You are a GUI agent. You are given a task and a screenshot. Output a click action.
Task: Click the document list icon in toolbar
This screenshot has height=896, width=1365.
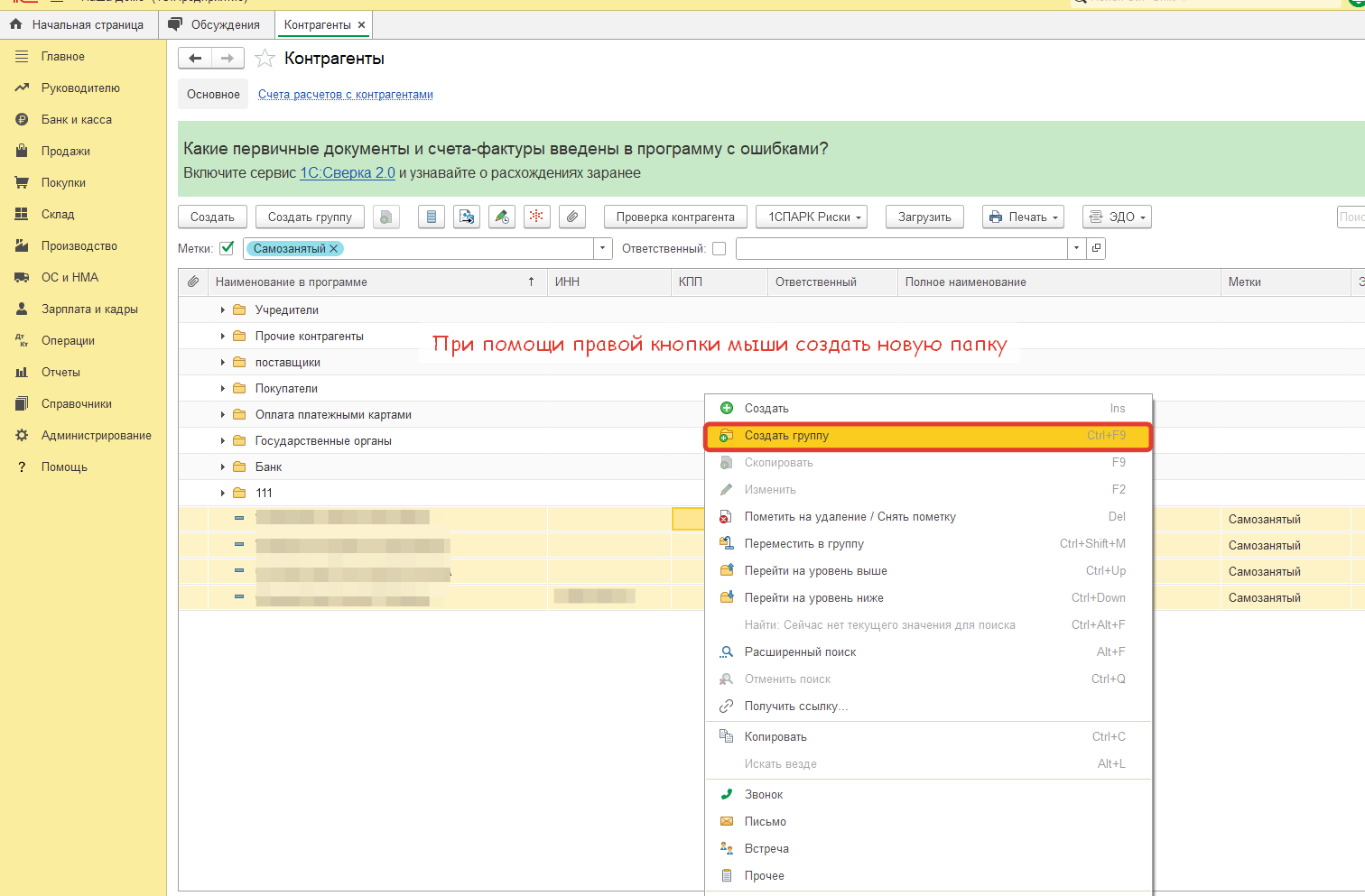point(432,217)
